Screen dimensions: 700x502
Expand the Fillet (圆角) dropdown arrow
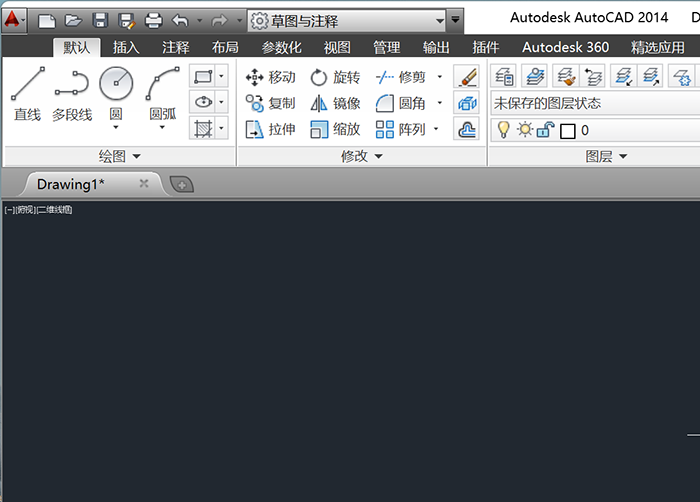[440, 103]
